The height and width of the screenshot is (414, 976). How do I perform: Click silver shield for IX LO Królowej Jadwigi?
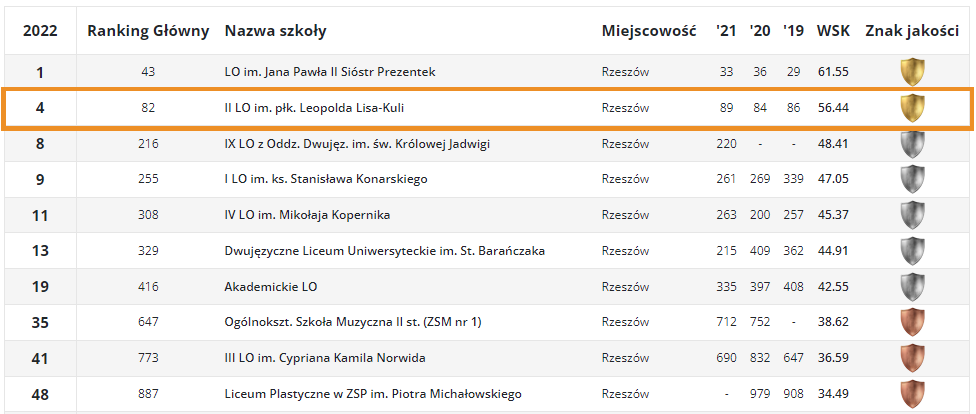tap(913, 144)
